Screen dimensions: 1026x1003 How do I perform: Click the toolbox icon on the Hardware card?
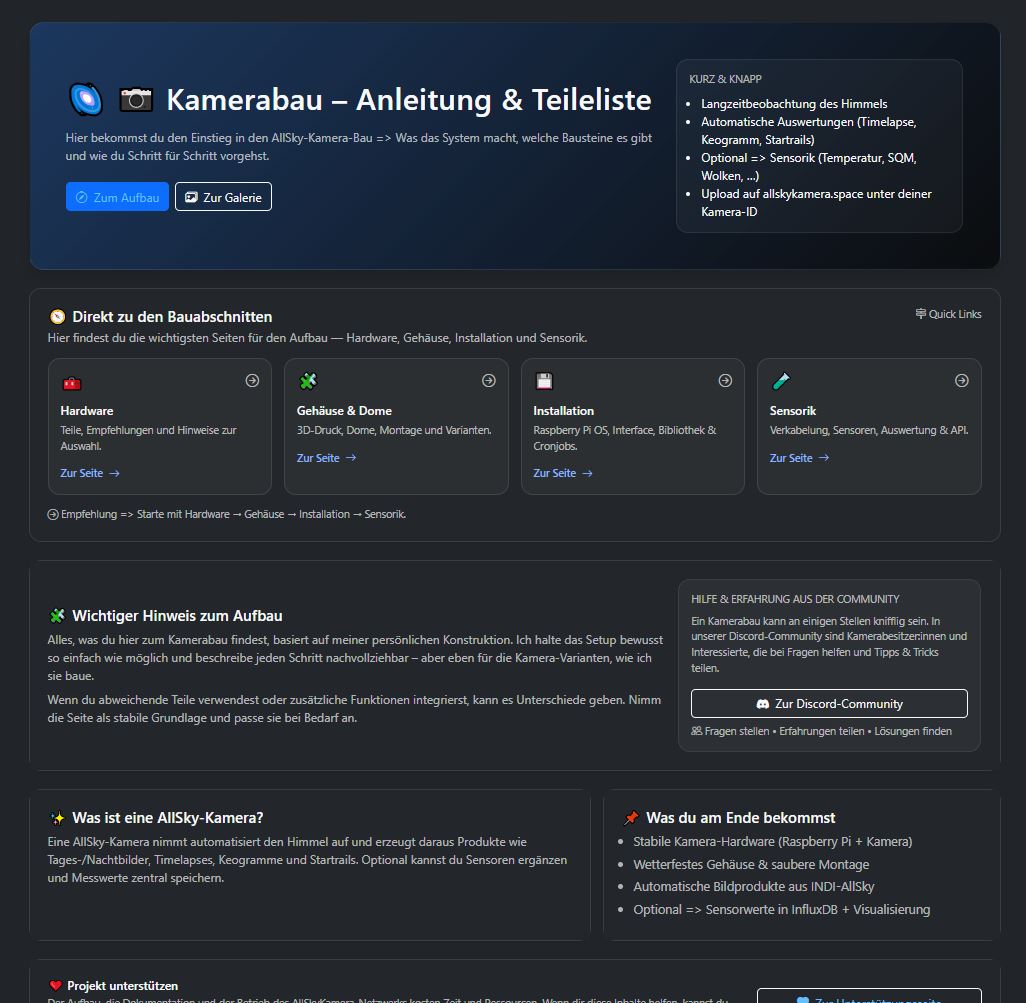tap(70, 381)
